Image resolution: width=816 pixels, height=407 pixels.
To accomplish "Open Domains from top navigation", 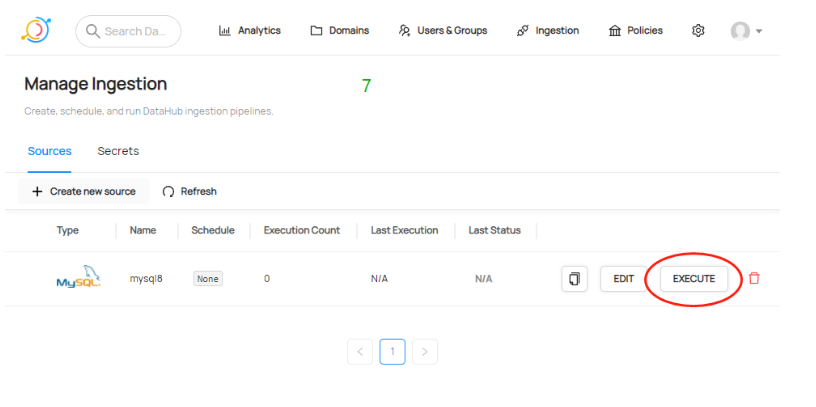I will (340, 31).
